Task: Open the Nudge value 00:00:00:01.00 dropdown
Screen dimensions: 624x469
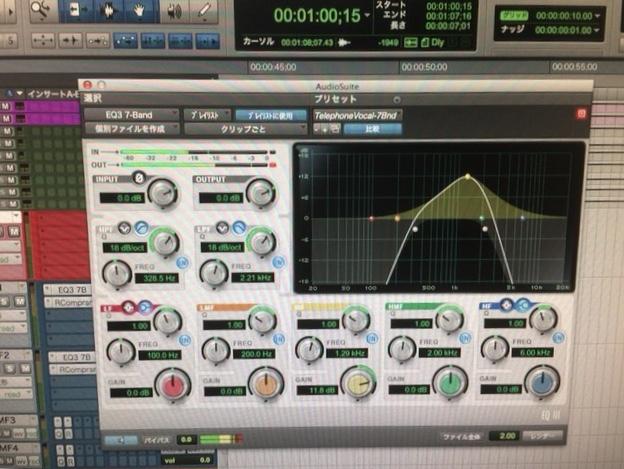Action: pyautogui.click(x=597, y=30)
